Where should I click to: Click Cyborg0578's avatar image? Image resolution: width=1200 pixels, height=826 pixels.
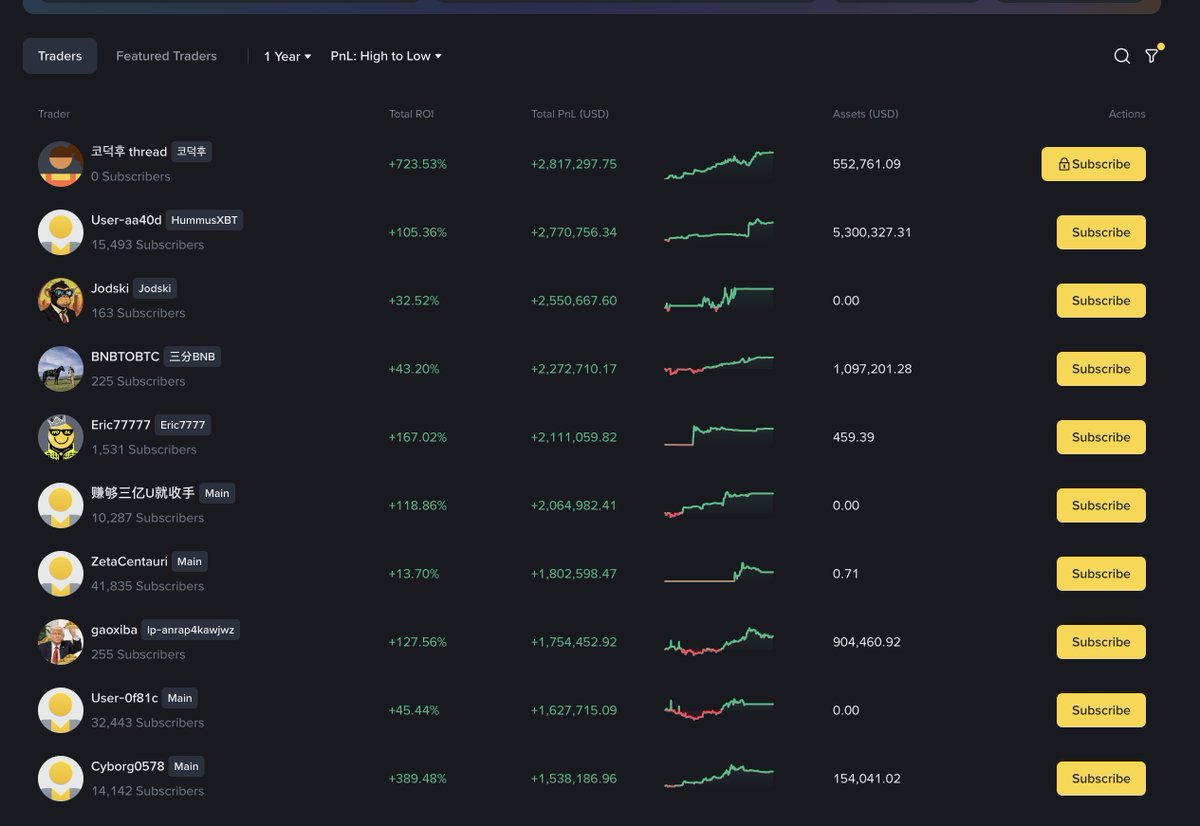coord(60,778)
